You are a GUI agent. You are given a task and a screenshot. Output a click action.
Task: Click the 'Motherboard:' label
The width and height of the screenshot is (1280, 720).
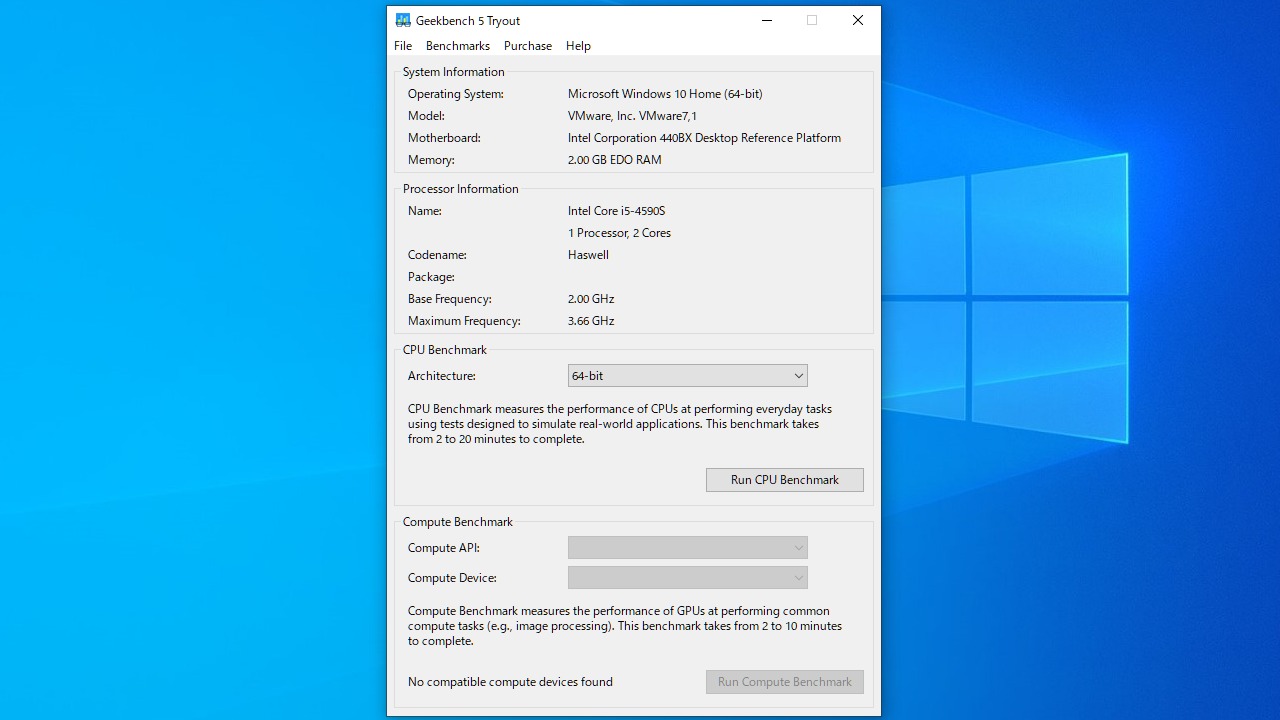(444, 138)
